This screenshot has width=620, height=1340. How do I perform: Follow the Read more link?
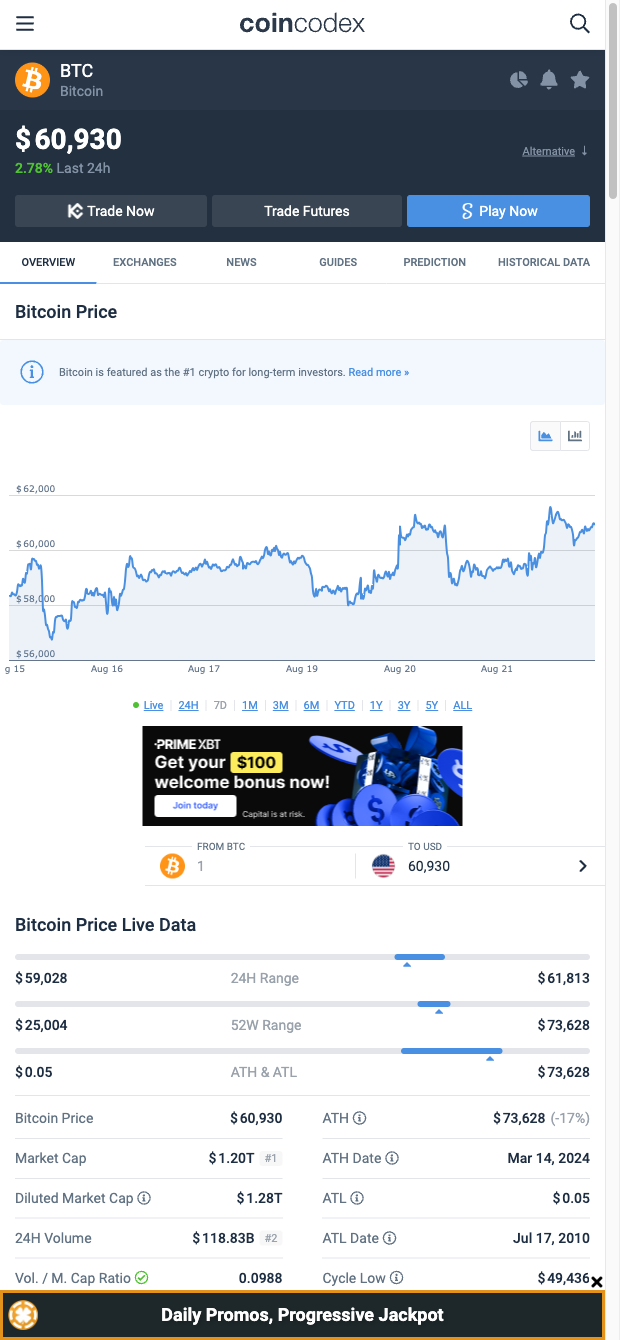tap(378, 372)
